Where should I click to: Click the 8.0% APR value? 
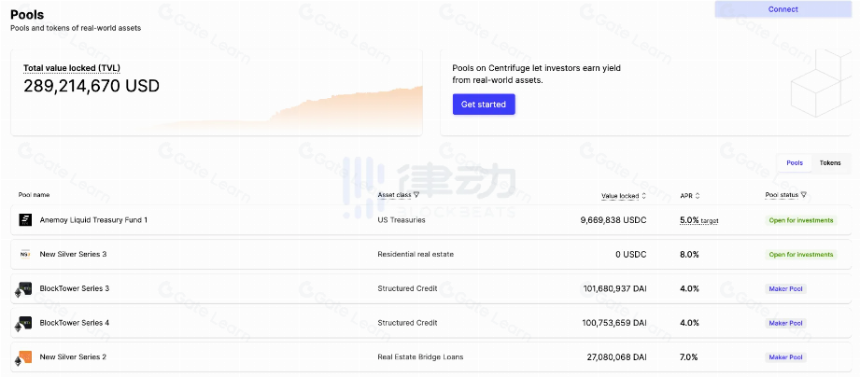[x=689, y=254]
